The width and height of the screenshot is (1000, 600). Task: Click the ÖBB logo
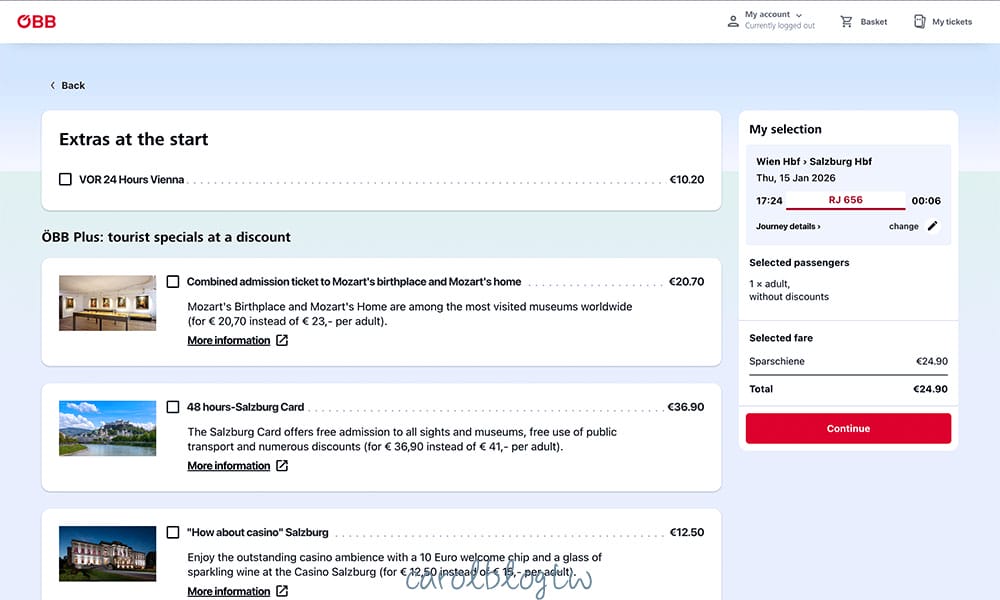point(37,21)
